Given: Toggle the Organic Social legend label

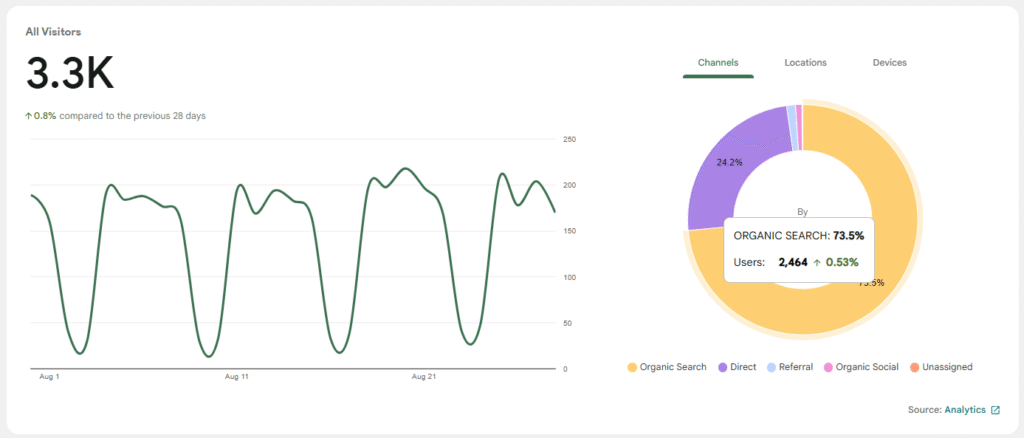Looking at the screenshot, I should [865, 367].
